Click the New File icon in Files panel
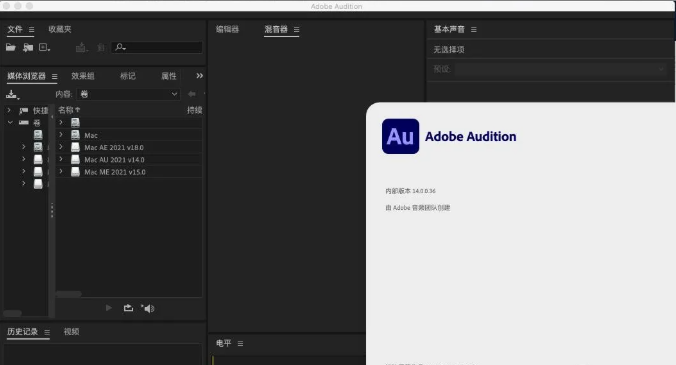The image size is (676, 365). (x=44, y=47)
